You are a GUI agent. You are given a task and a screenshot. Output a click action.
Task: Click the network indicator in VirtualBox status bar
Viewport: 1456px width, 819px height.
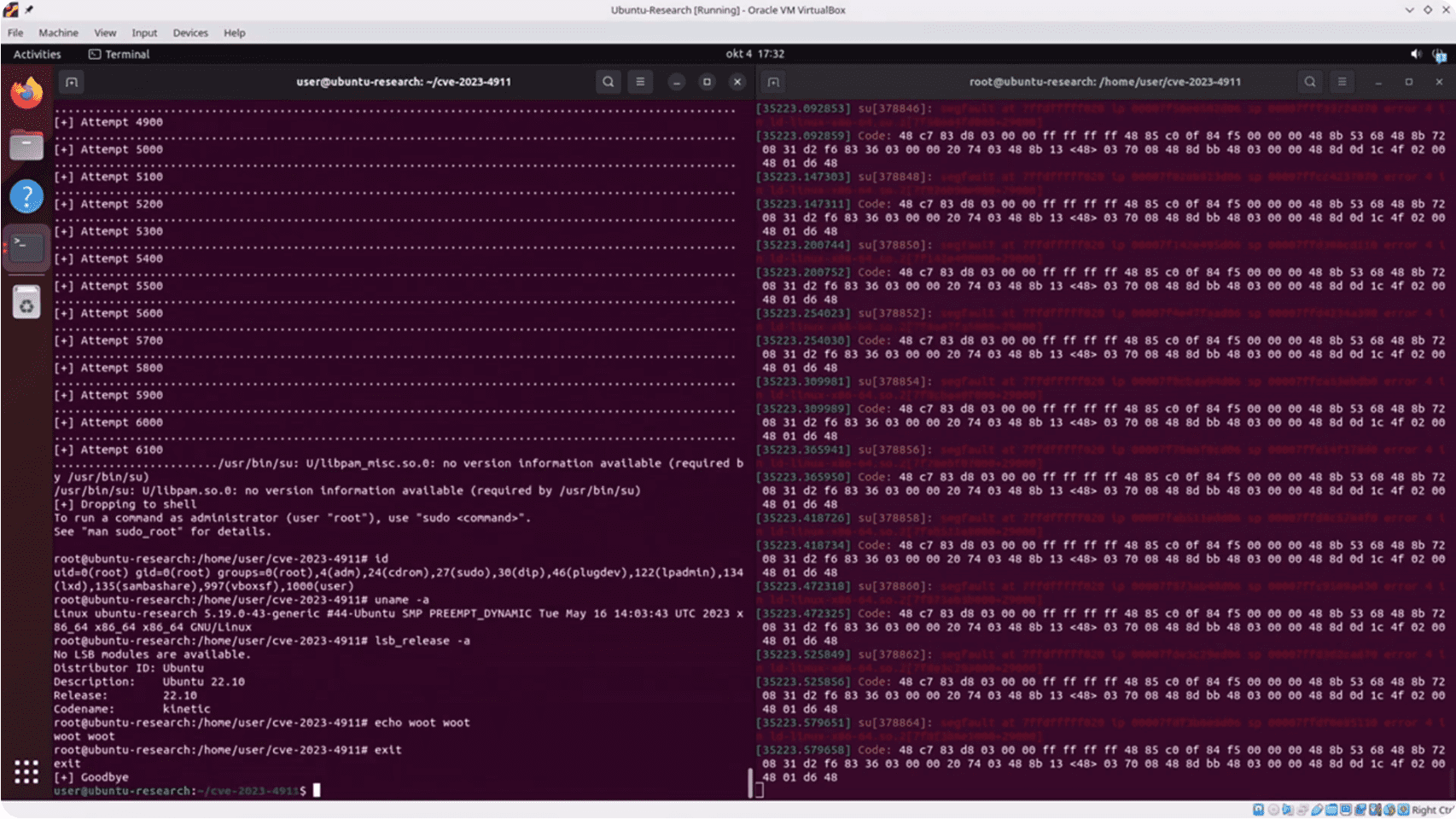pyautogui.click(x=1302, y=810)
